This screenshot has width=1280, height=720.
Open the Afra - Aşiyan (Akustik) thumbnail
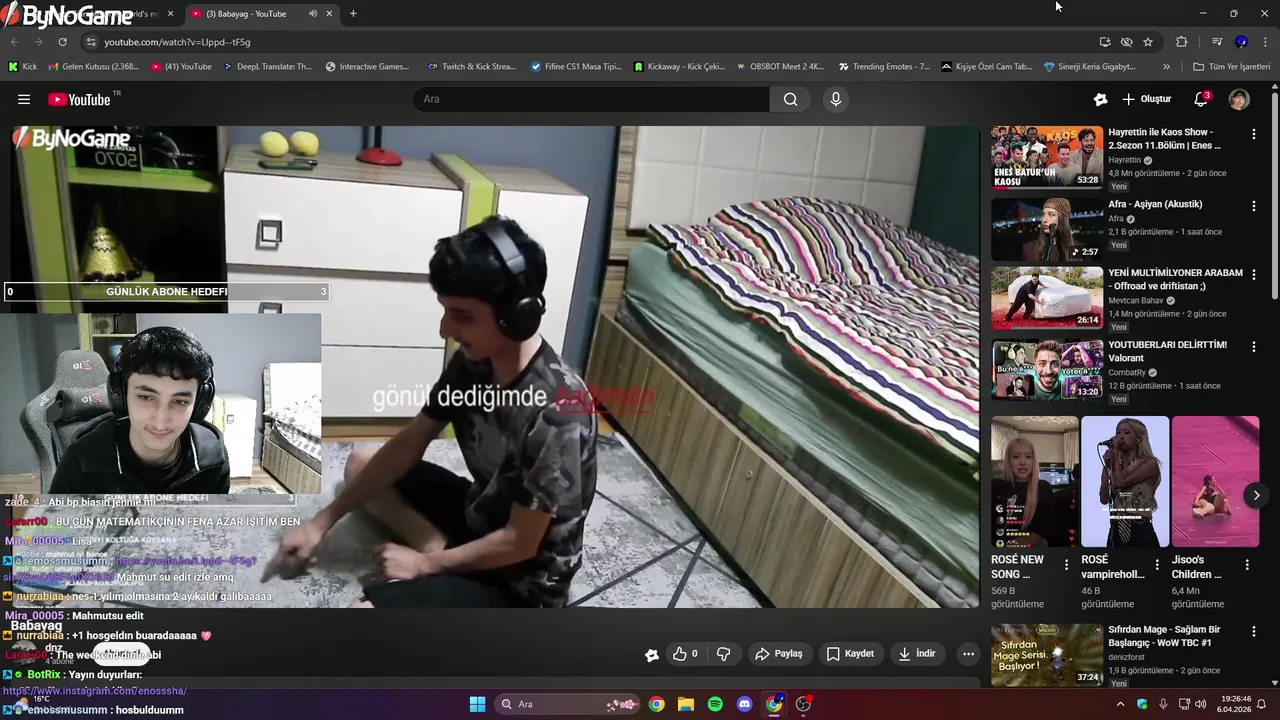(1047, 229)
